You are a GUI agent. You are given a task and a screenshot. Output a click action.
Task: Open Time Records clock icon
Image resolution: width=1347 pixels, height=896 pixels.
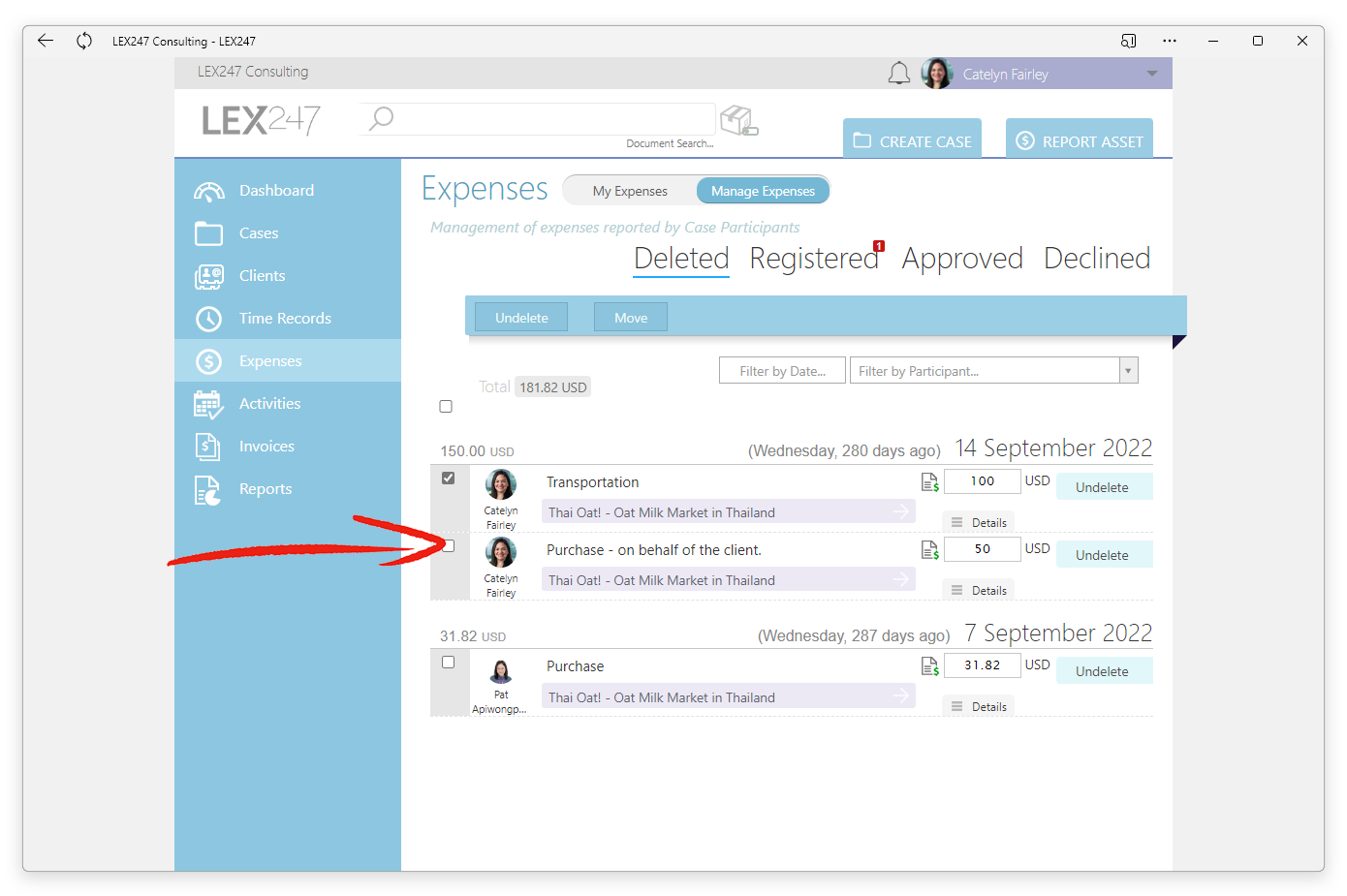pyautogui.click(x=208, y=319)
